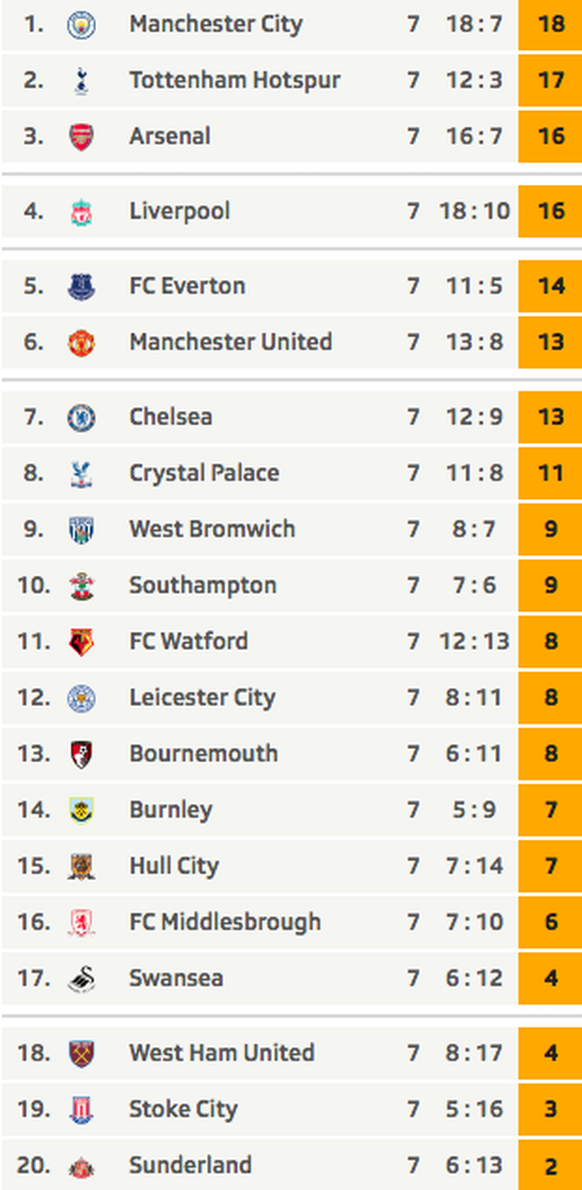The height and width of the screenshot is (1190, 582).
Task: Click the Manchester City club crest
Action: (81, 24)
